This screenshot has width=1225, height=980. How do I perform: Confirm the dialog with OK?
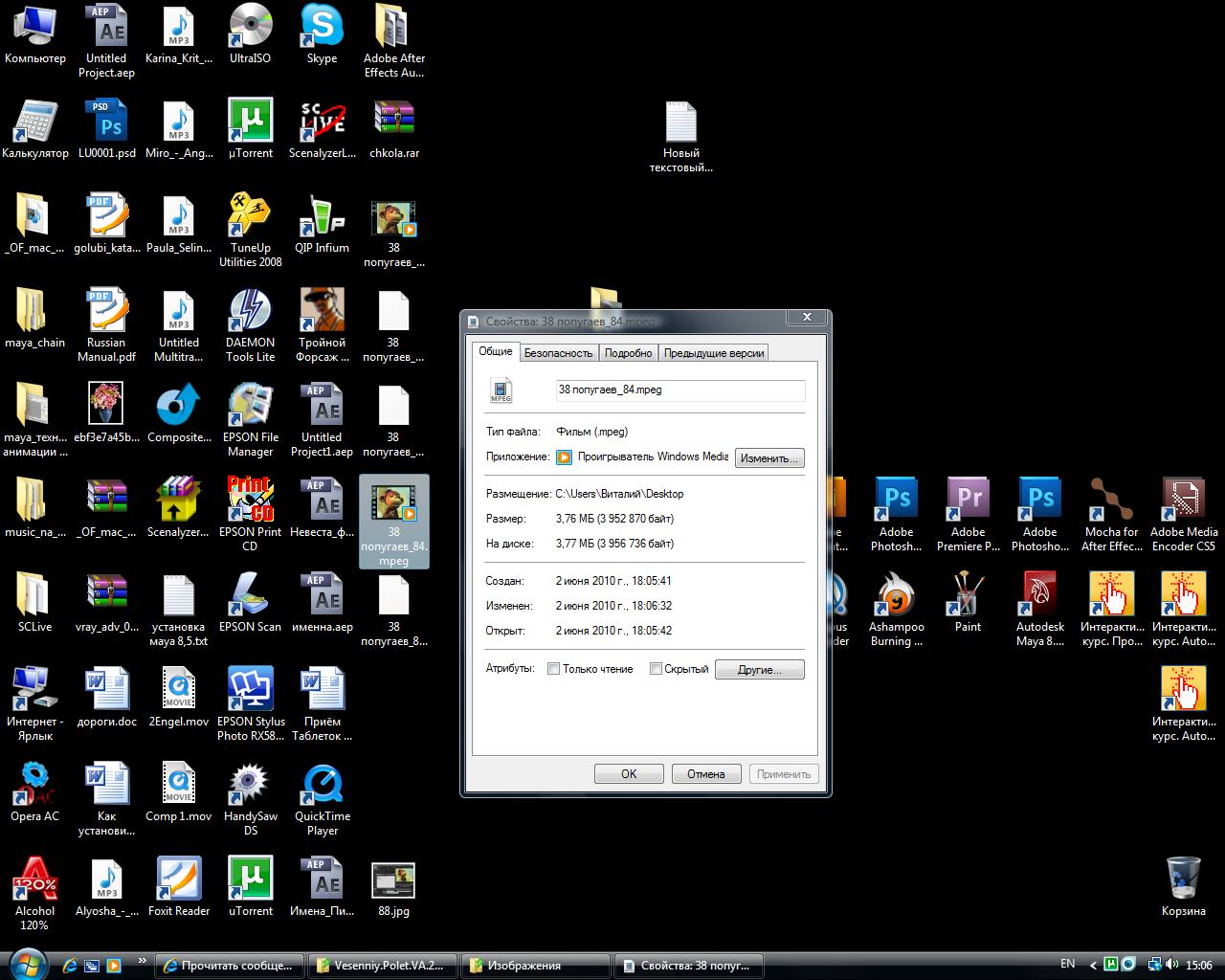(629, 774)
